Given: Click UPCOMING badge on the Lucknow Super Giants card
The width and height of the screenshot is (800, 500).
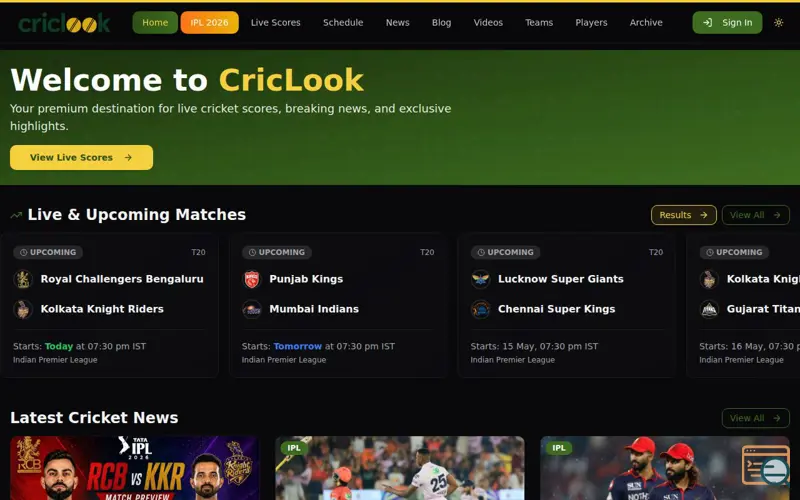Looking at the screenshot, I should [x=505, y=252].
